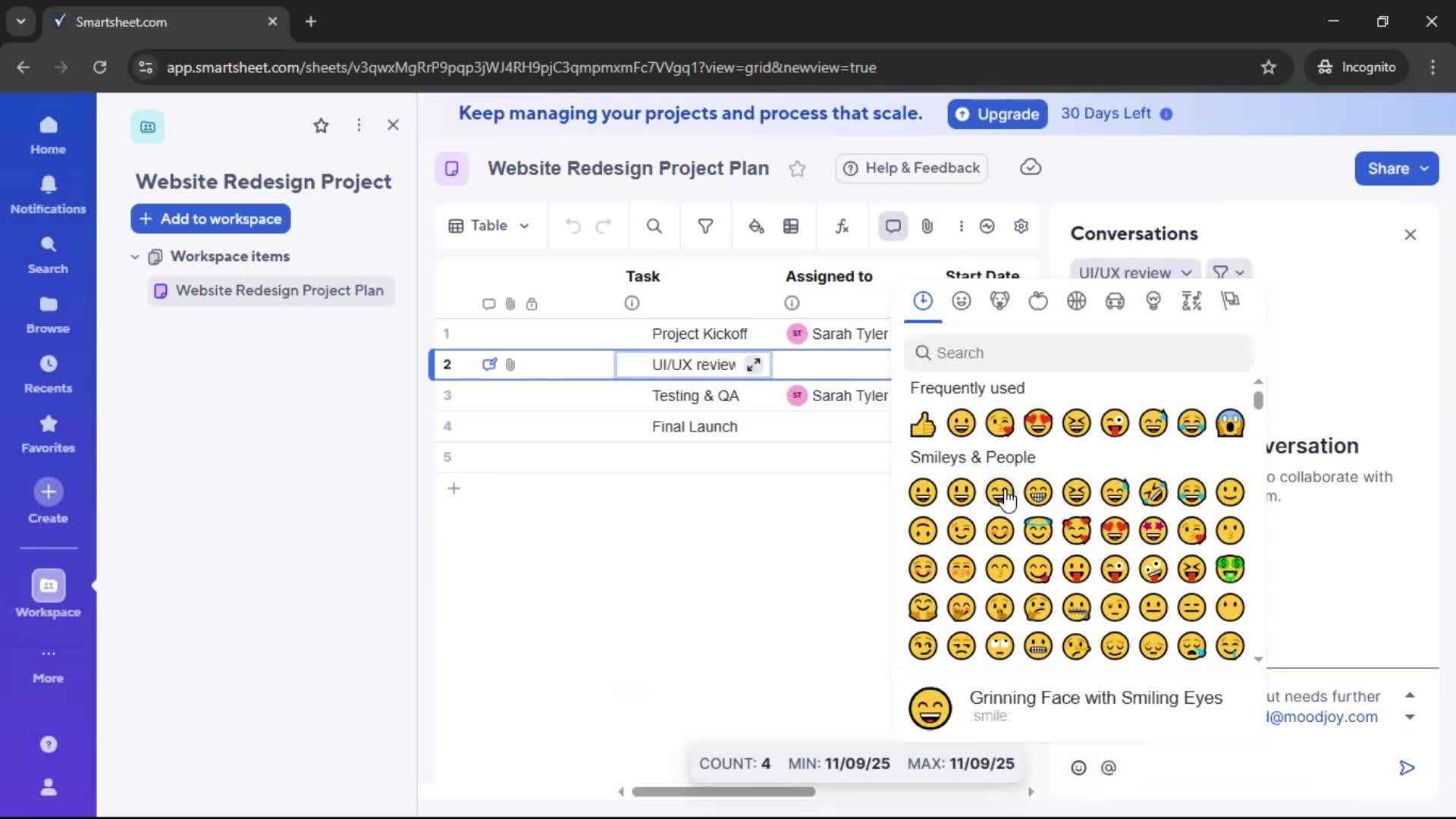Open sheet settings gear icon
The width and height of the screenshot is (1456, 819).
click(x=1021, y=226)
